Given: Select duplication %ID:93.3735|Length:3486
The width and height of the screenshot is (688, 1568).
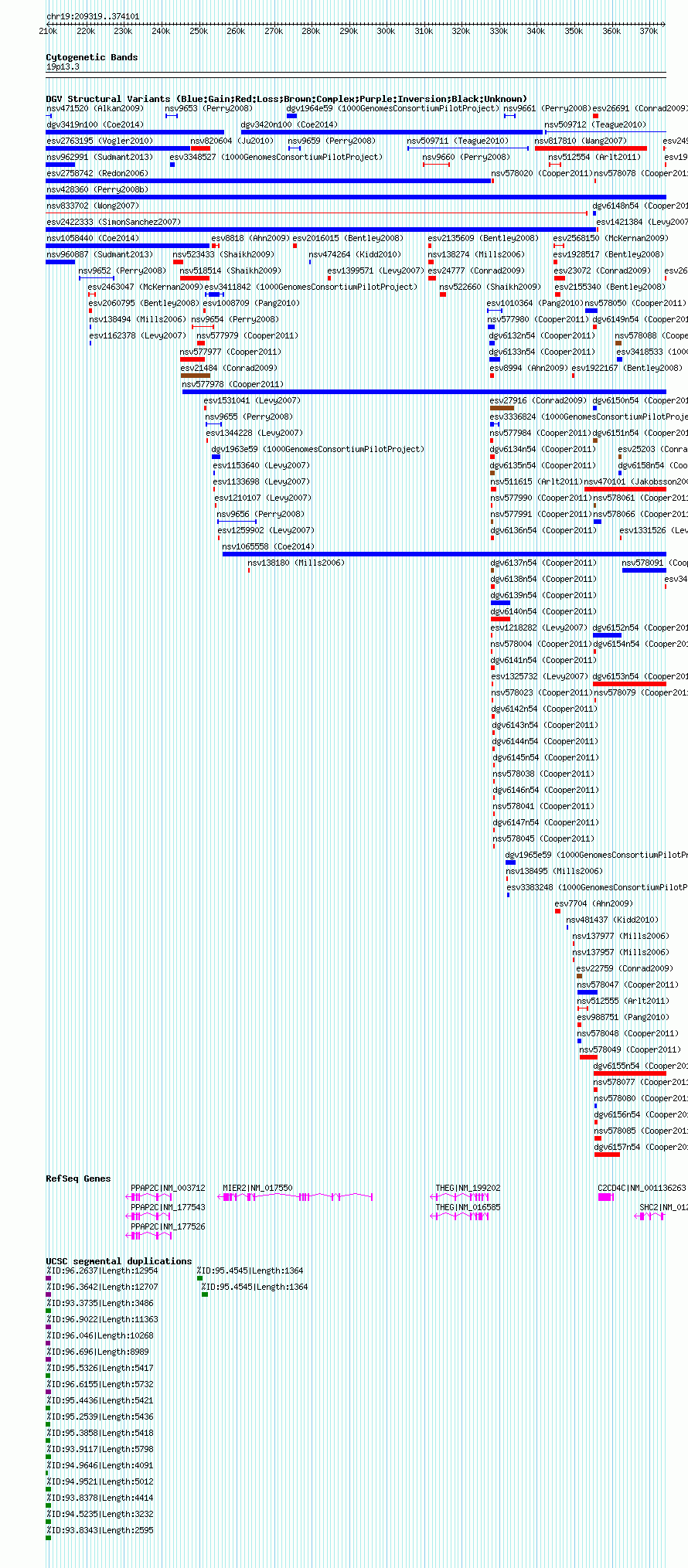Looking at the screenshot, I should pos(100,1303).
